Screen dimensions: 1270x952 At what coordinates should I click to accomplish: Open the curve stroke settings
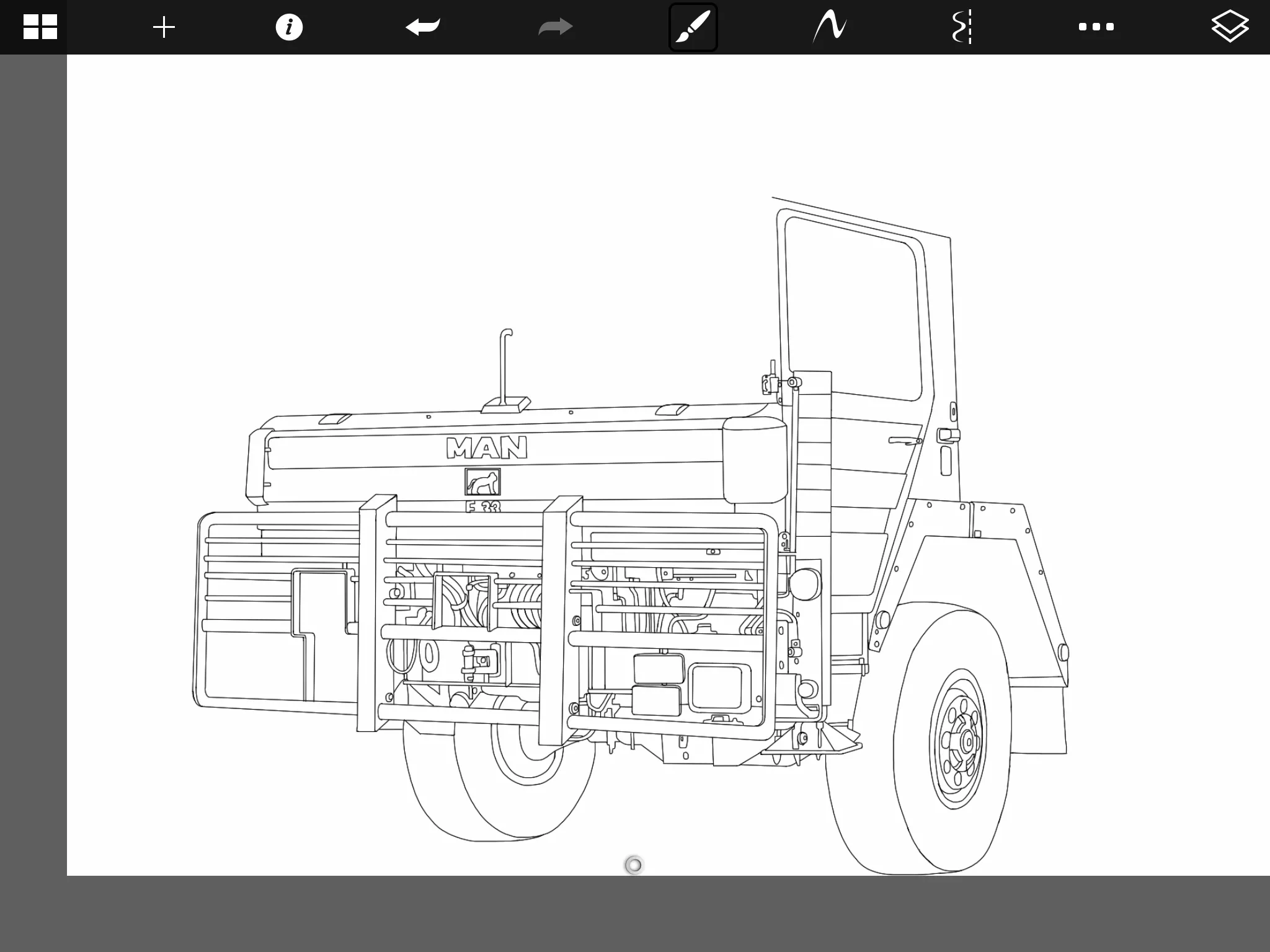[830, 27]
